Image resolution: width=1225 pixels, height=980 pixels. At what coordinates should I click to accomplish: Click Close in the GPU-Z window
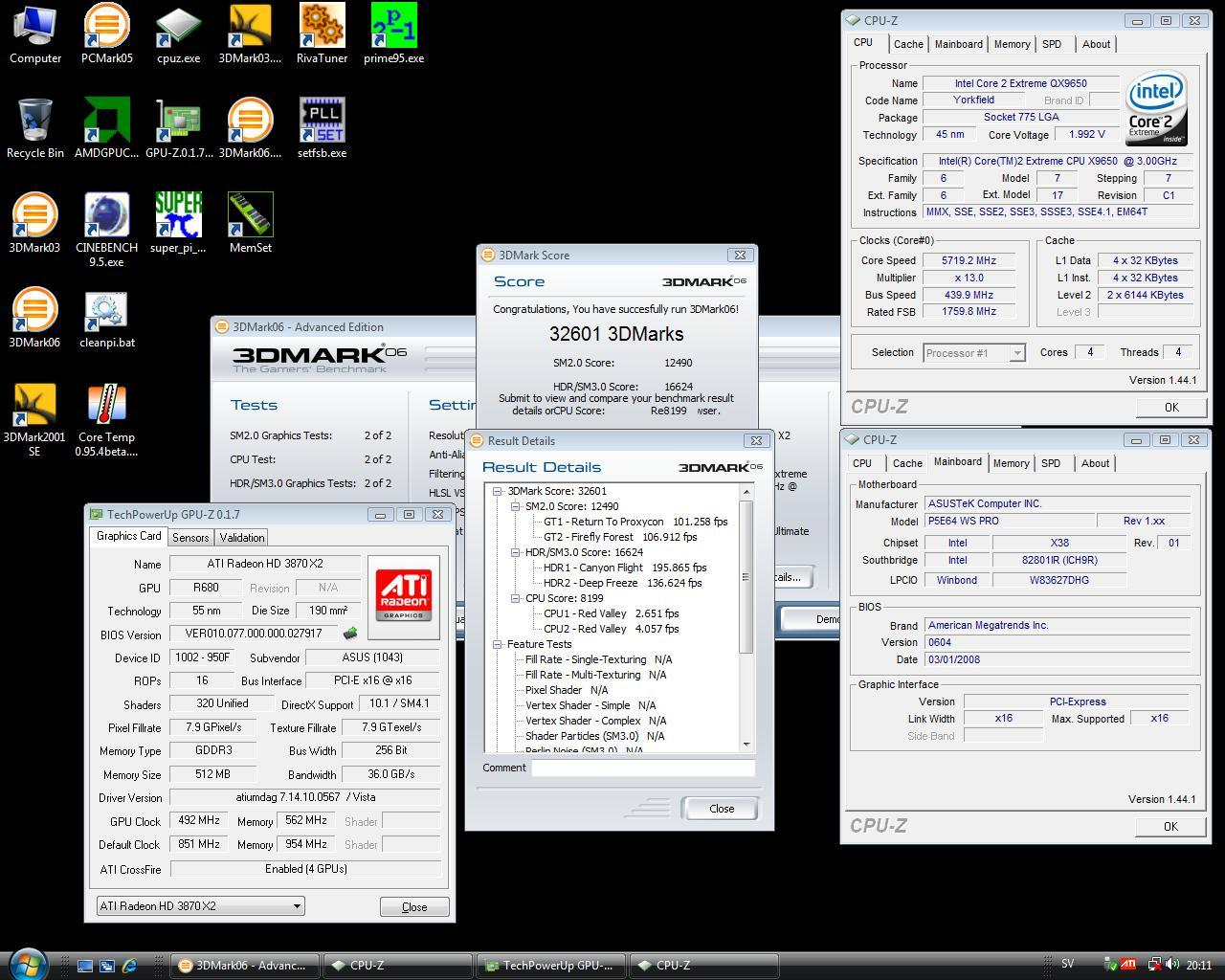[x=414, y=906]
